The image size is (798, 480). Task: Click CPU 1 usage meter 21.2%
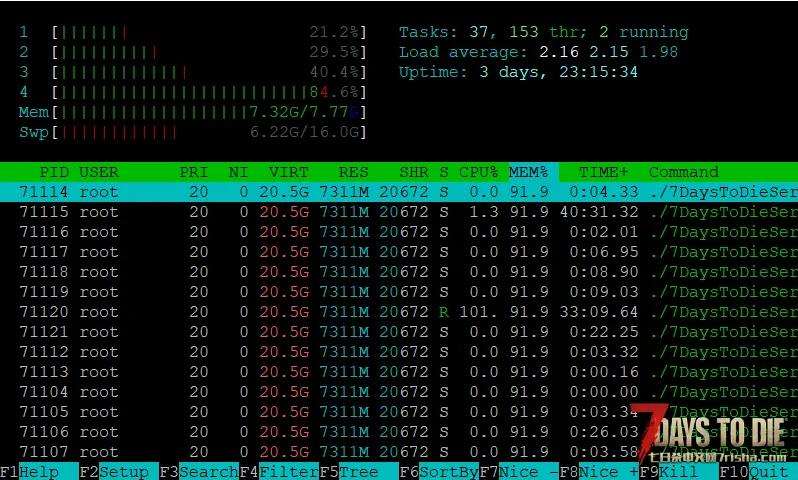[193, 33]
